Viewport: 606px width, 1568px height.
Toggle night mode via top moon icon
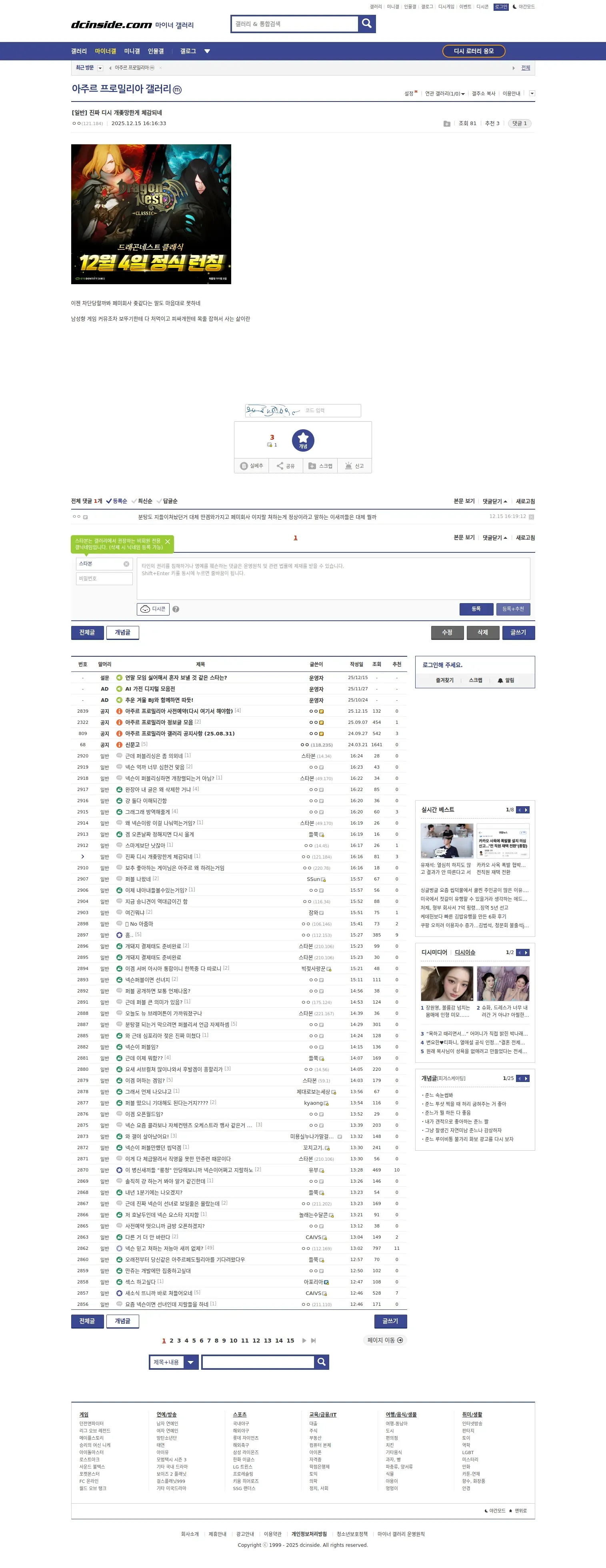coord(515,7)
